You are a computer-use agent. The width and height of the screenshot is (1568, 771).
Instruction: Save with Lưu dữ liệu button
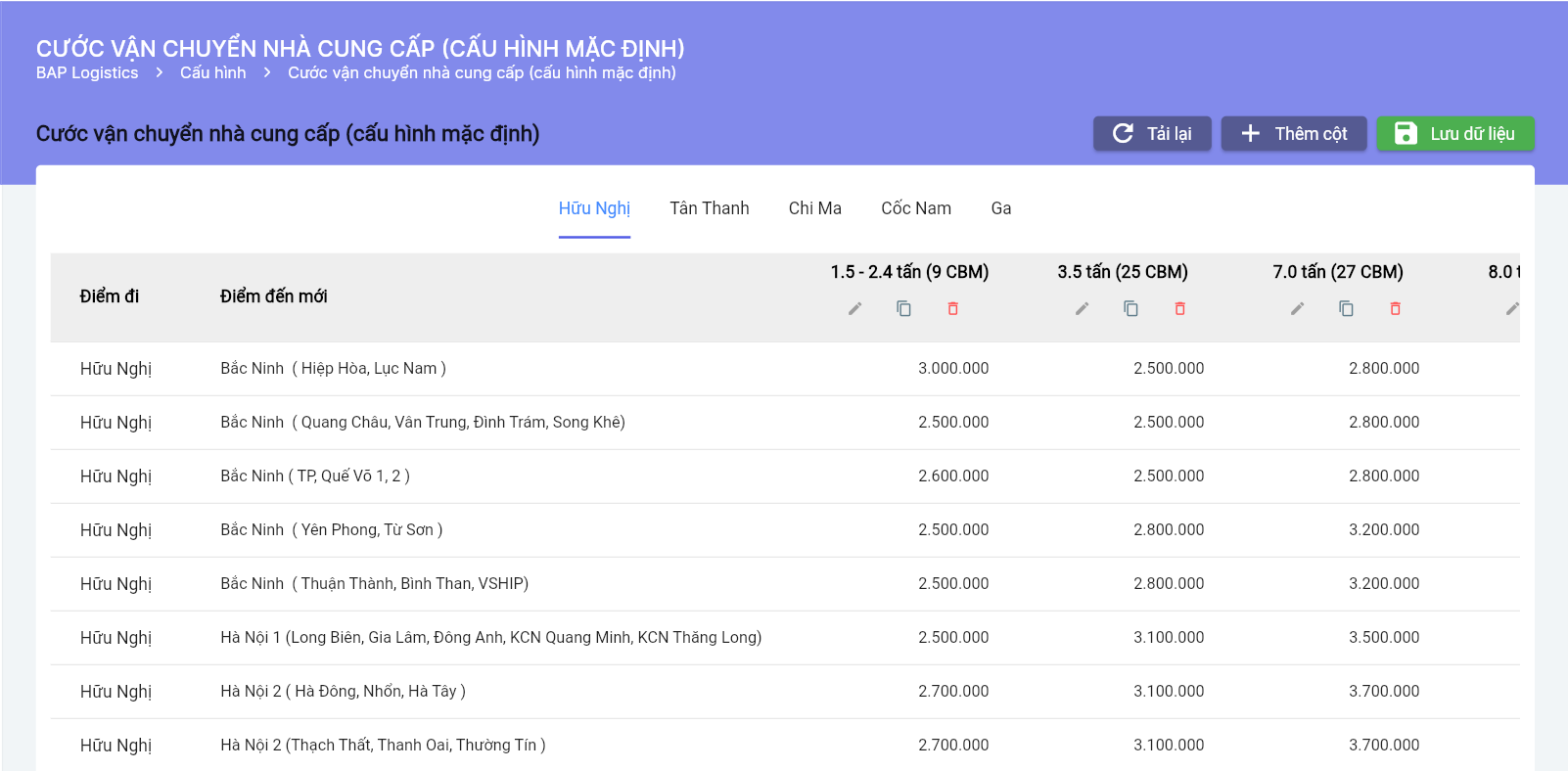[x=1454, y=134]
